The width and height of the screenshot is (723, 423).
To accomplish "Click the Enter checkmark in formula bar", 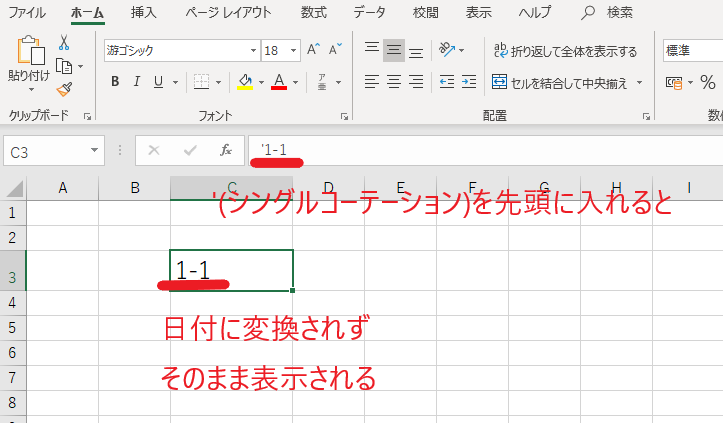I will point(190,150).
